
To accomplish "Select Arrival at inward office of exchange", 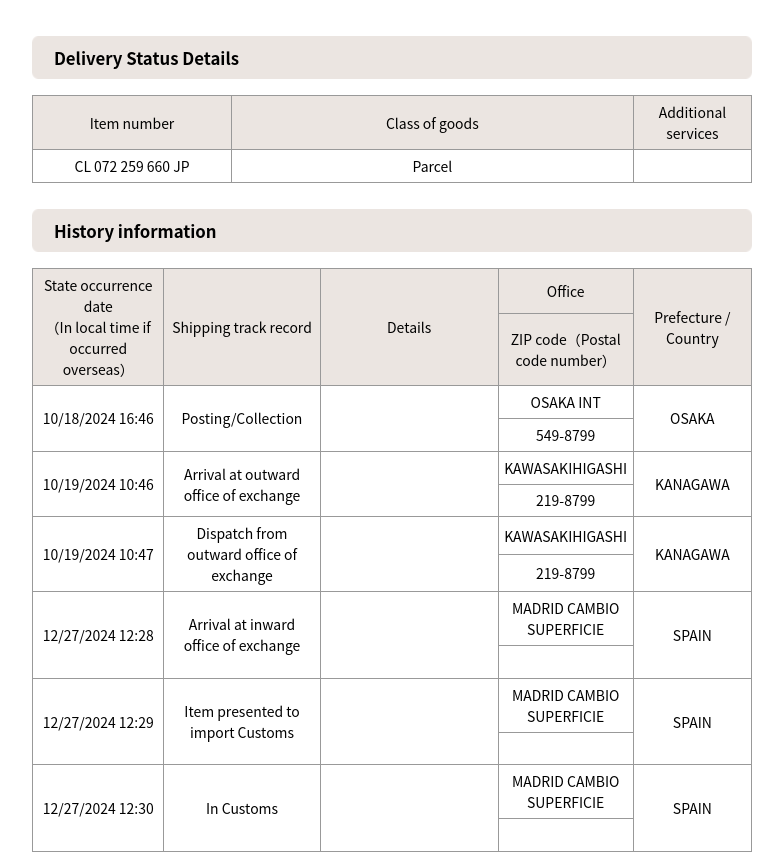I will pyautogui.click(x=242, y=635).
